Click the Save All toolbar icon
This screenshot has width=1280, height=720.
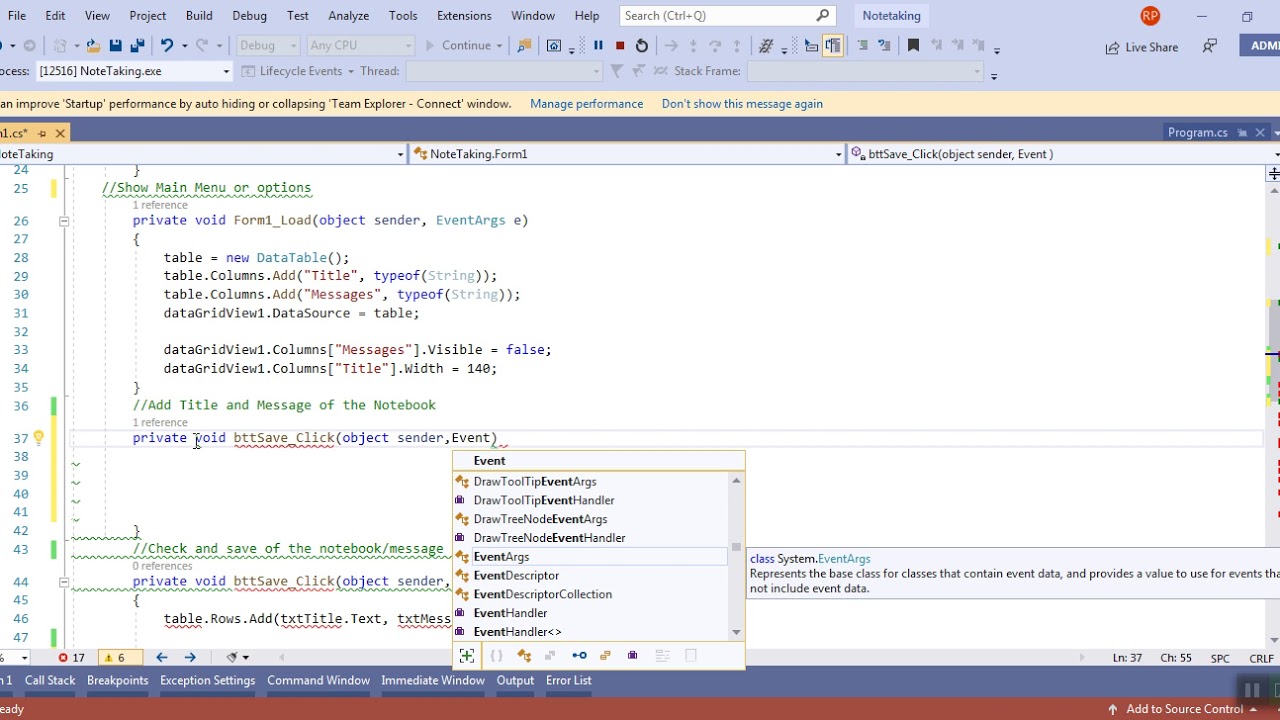click(137, 45)
